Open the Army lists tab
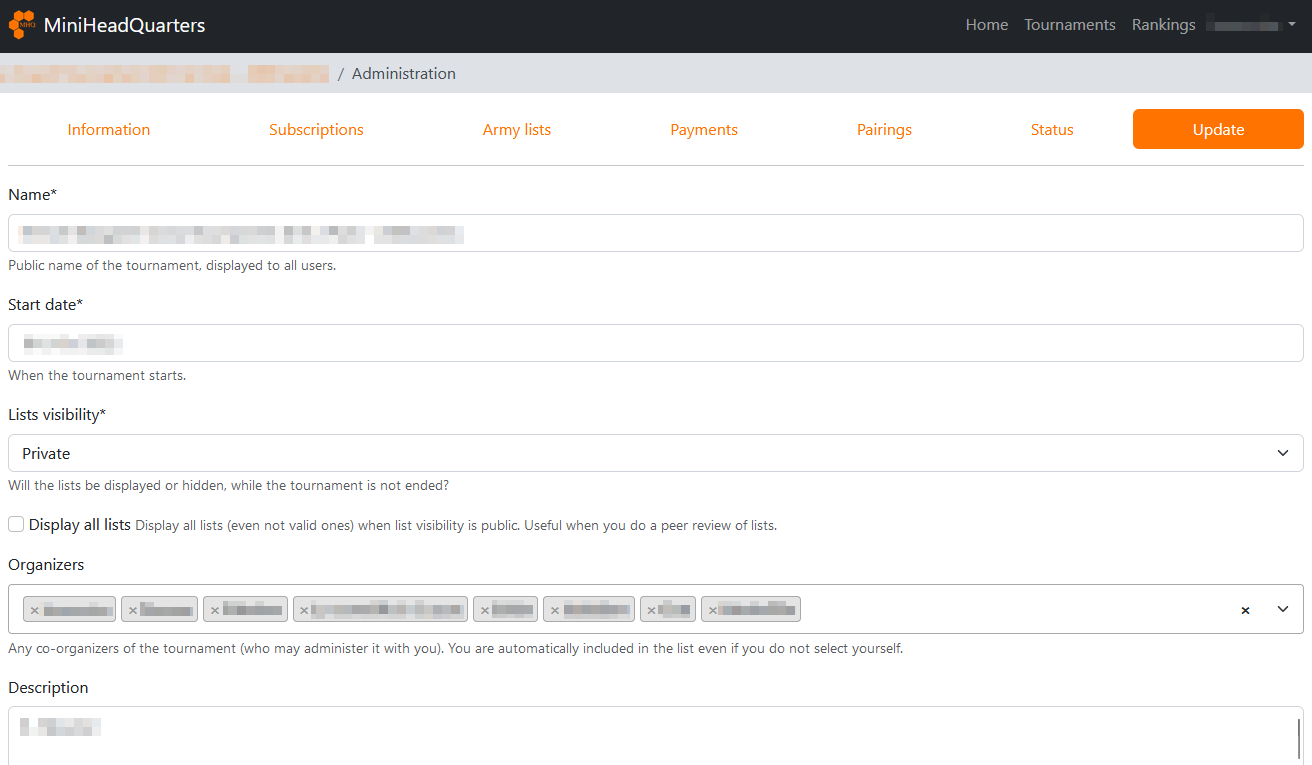Screen dimensions: 1312x765 (517, 130)
